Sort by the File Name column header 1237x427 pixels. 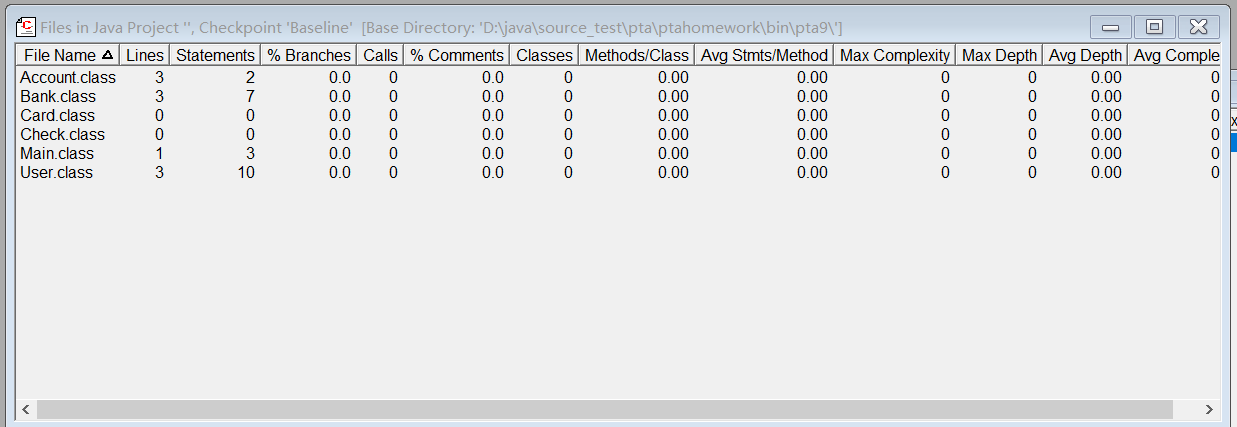click(x=68, y=55)
